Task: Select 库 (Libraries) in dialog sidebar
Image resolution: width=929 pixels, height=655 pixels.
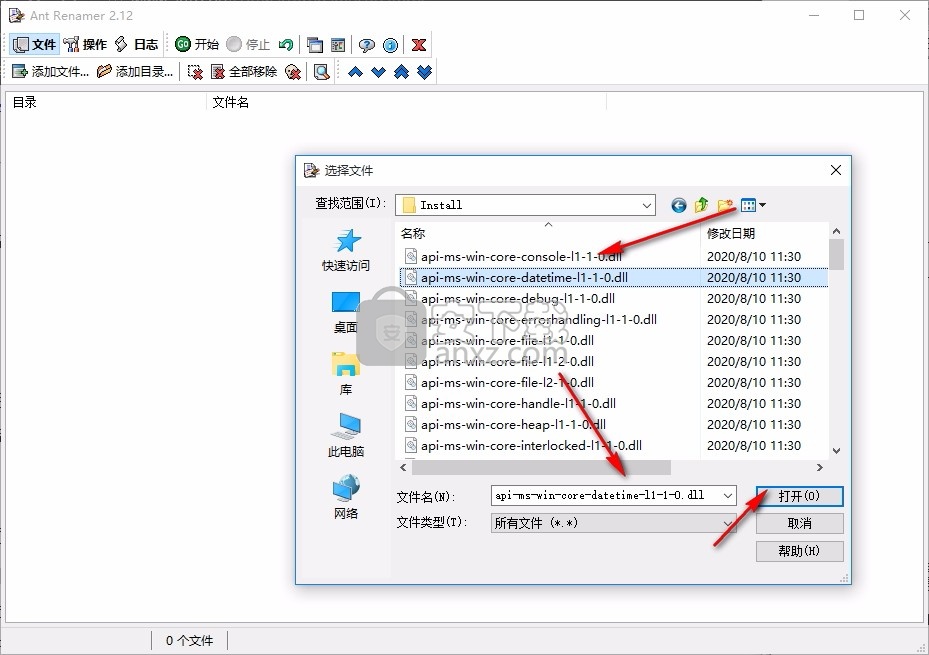Action: click(x=346, y=374)
